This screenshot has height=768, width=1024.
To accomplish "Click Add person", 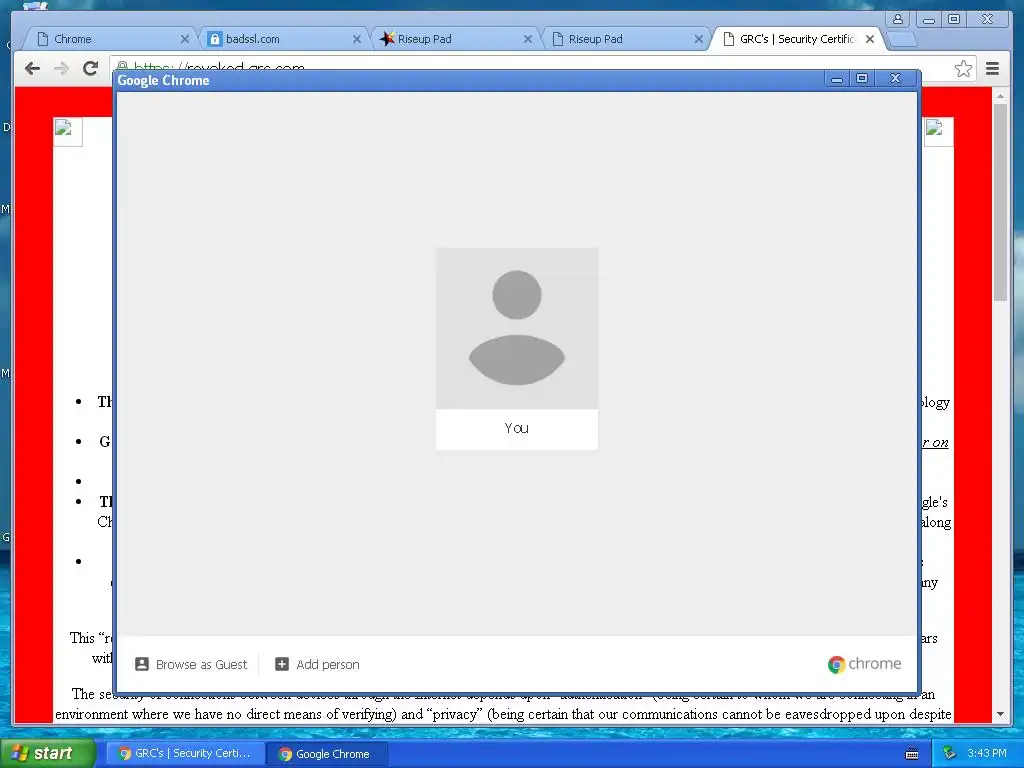I will point(317,664).
